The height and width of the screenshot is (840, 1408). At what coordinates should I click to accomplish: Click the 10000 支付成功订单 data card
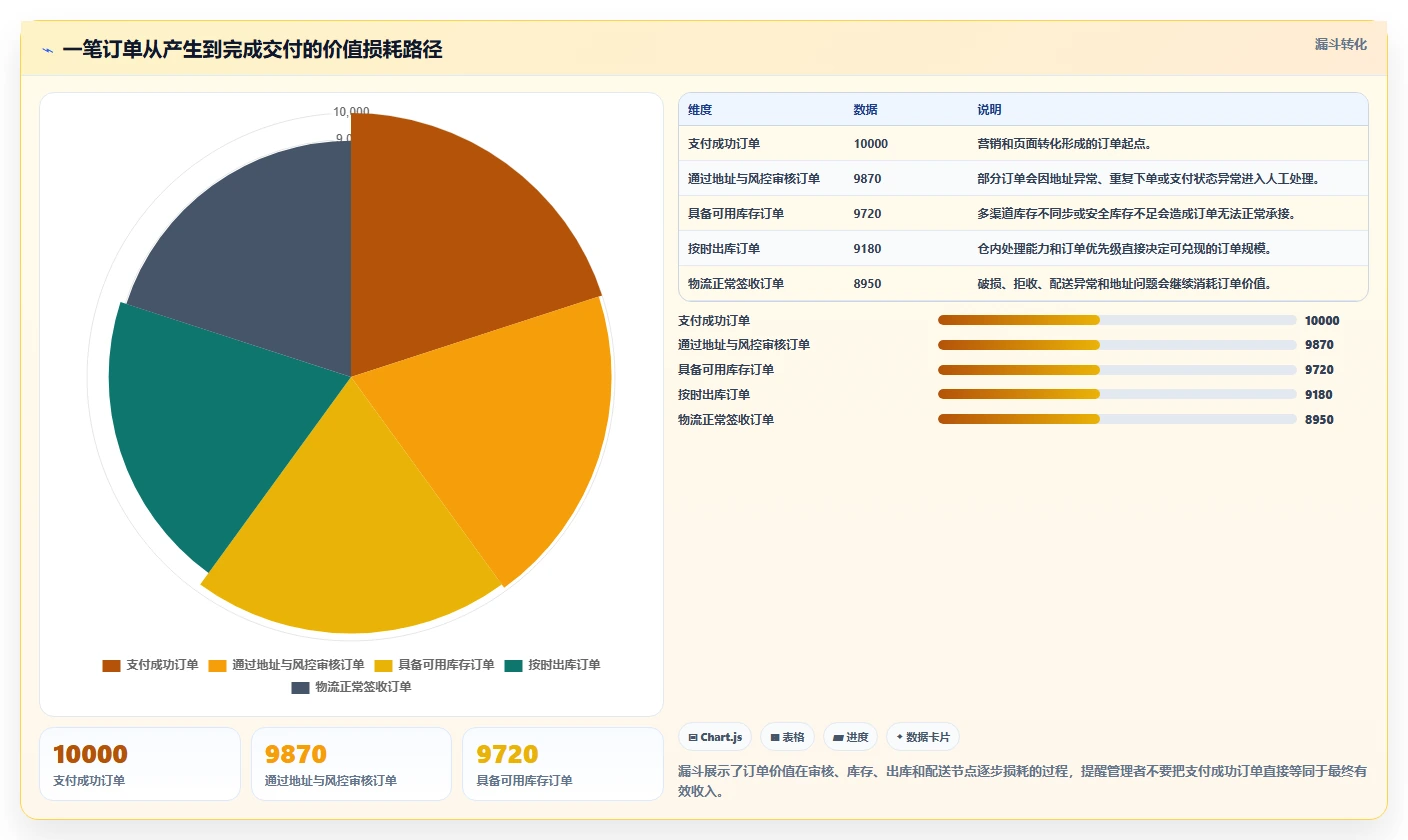click(140, 764)
